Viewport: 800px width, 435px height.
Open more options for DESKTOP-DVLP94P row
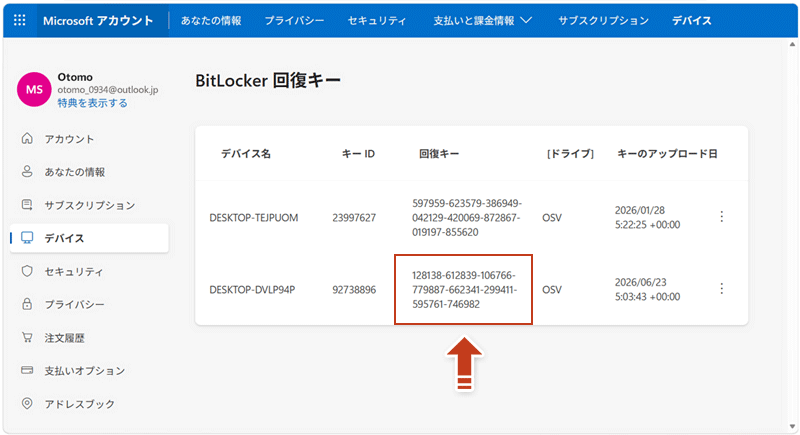coord(721,289)
